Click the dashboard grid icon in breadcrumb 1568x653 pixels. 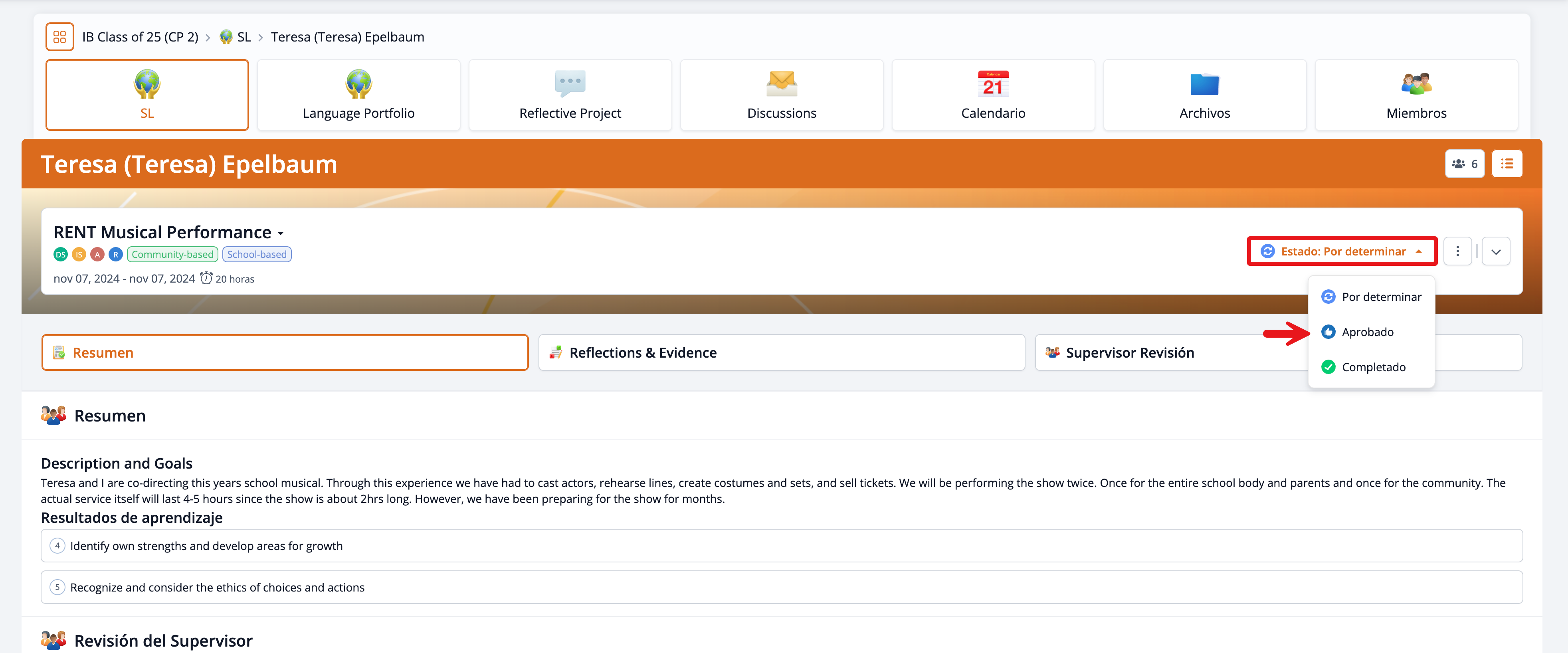point(59,36)
